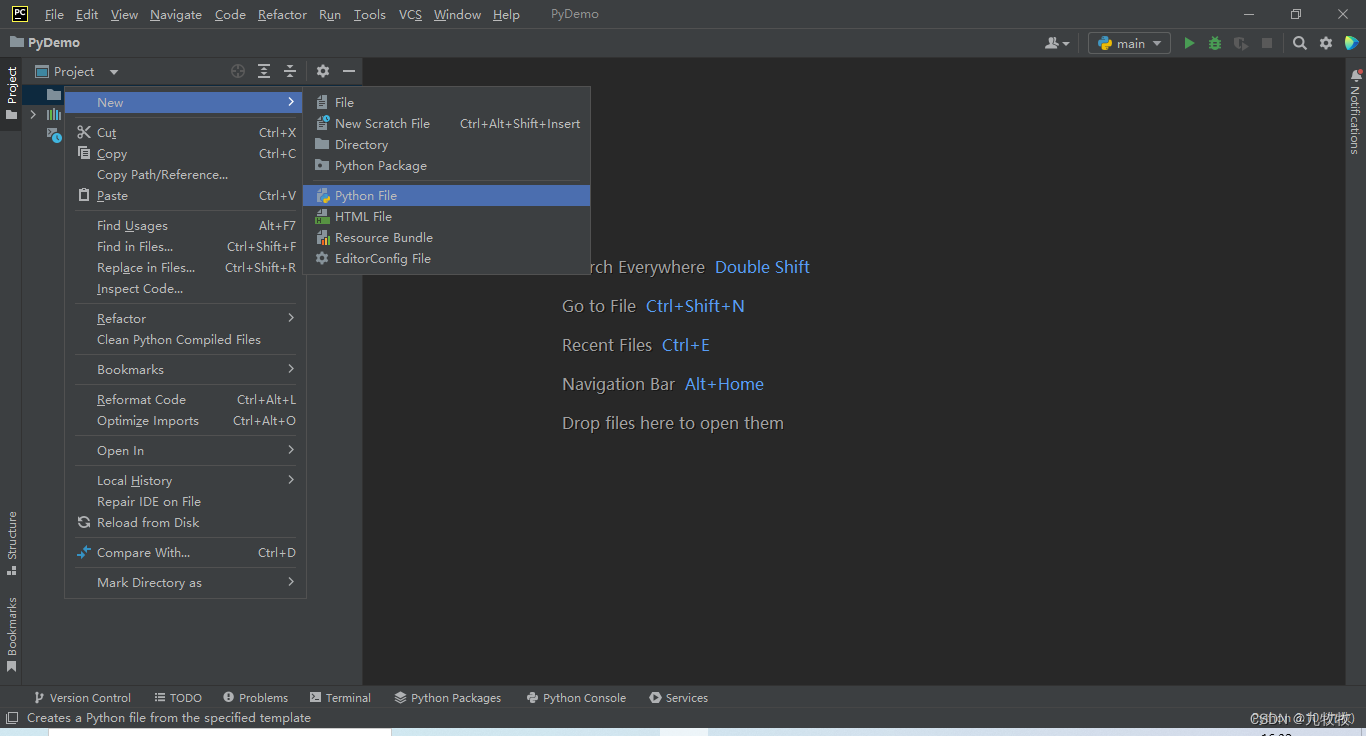Select Clean Python Compiled Files

coord(185,339)
